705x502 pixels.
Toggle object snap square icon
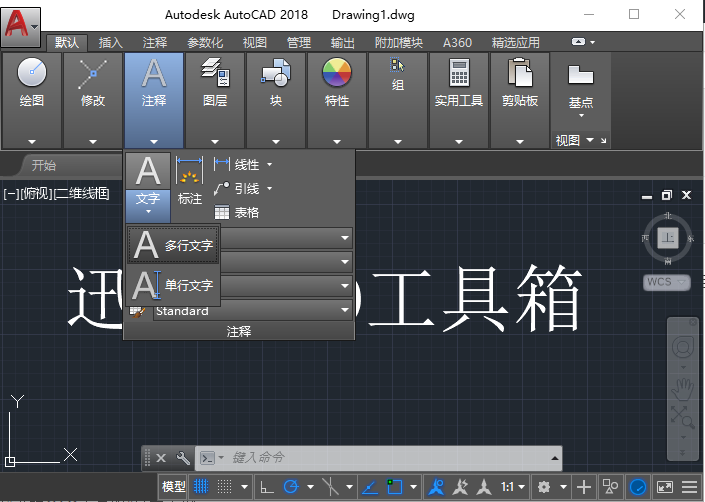pos(394,486)
